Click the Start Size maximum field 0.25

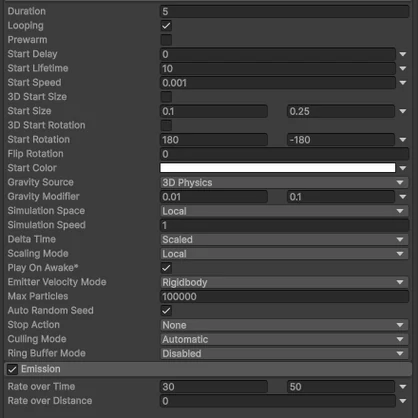click(x=341, y=111)
